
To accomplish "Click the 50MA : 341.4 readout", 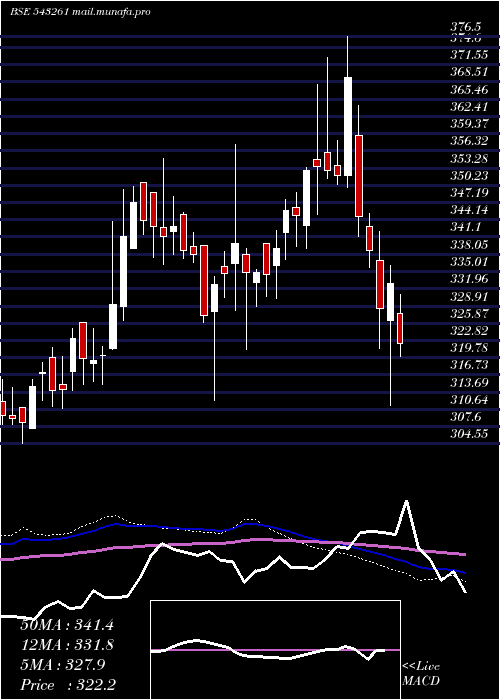I will 67,625.
